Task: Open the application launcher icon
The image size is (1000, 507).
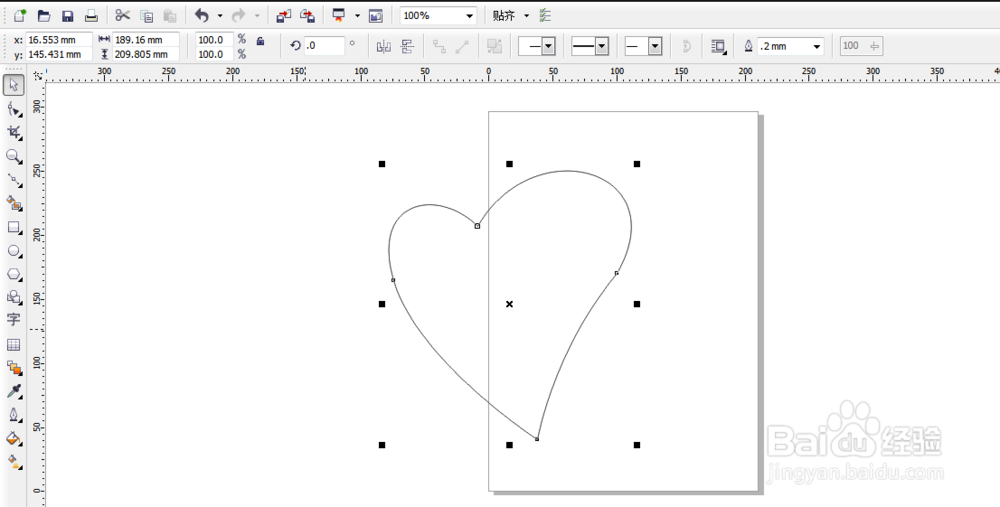Action: click(339, 15)
